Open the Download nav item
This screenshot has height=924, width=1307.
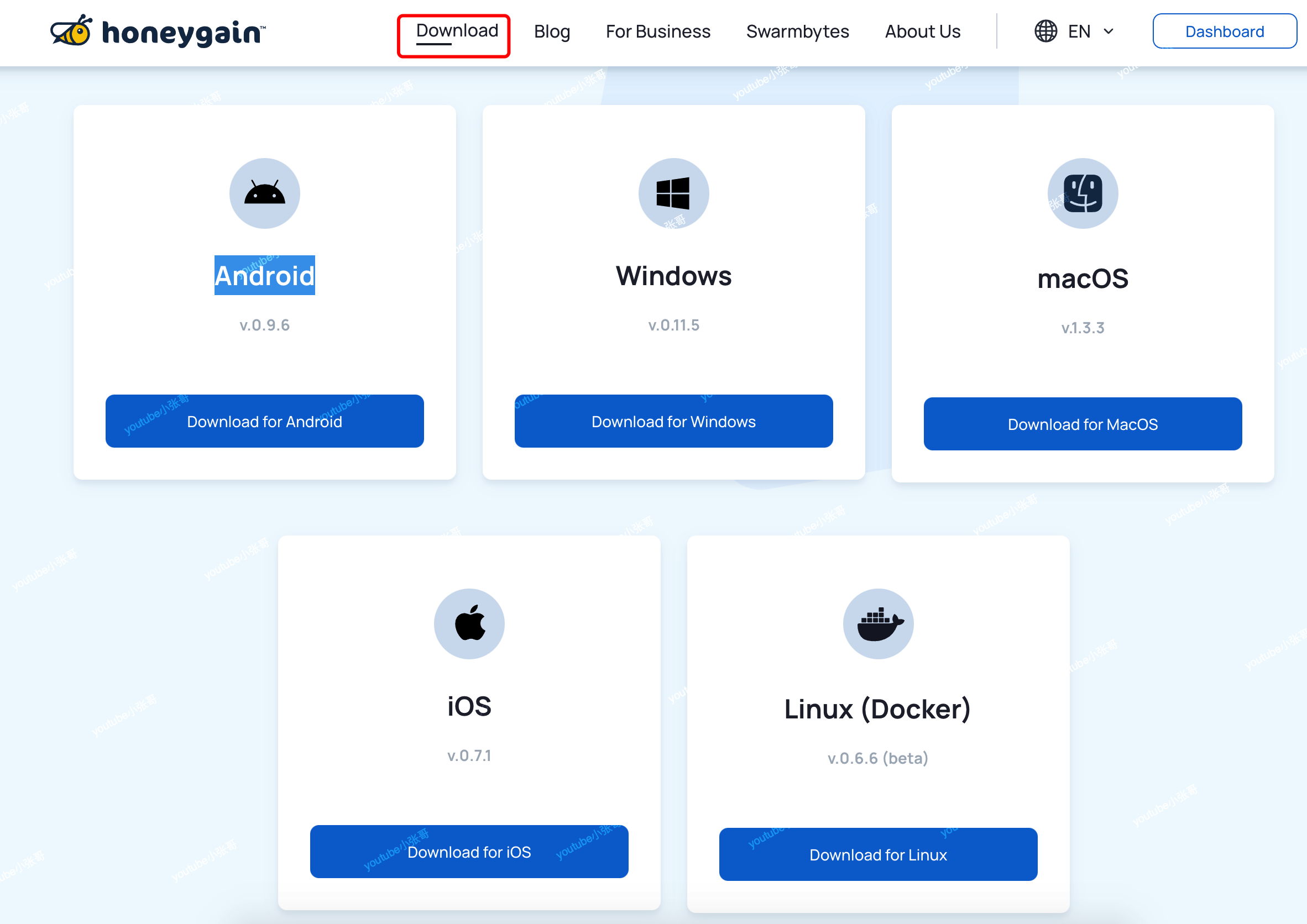(457, 31)
